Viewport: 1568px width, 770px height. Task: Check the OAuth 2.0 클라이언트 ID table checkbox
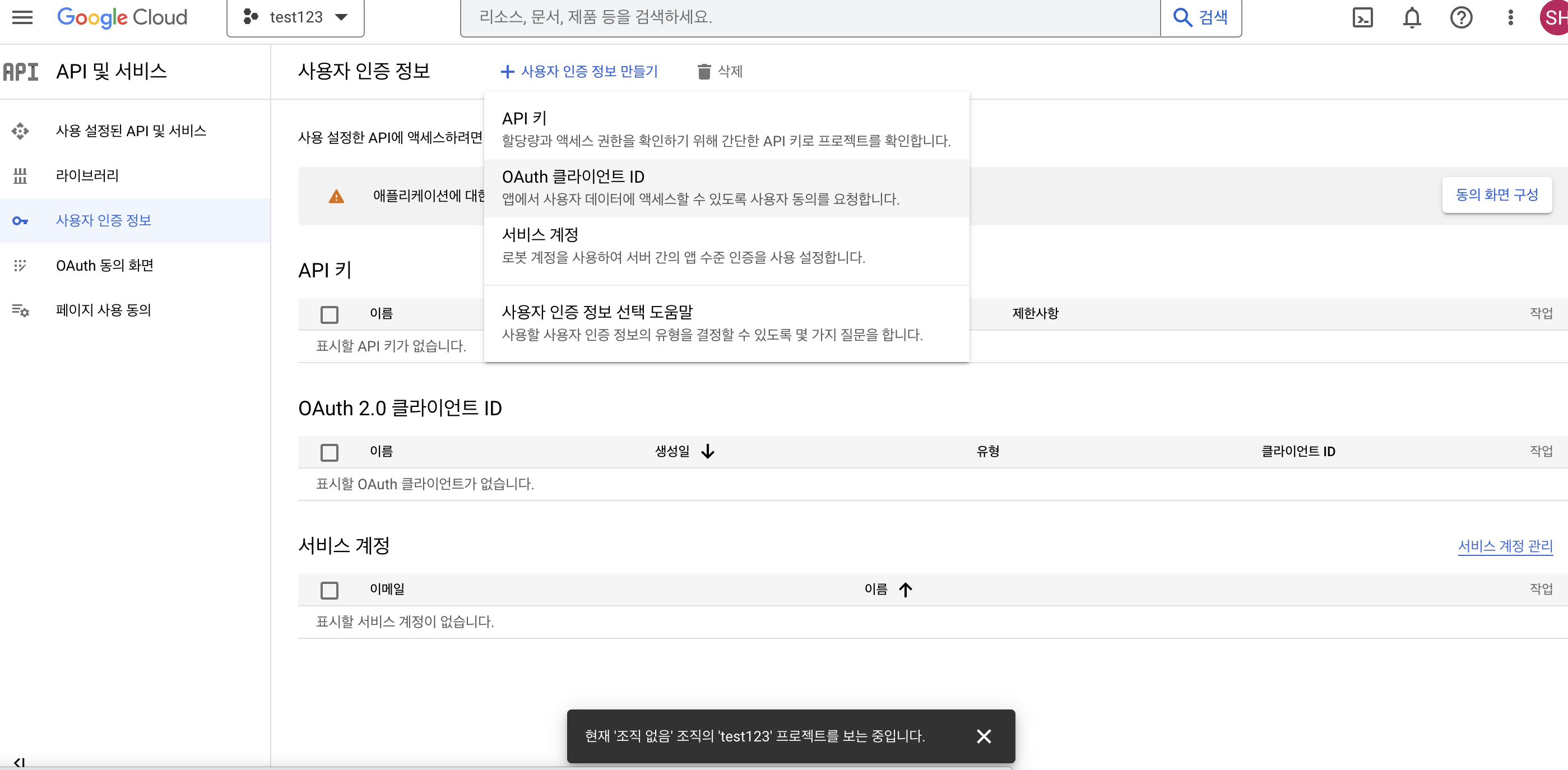(330, 452)
